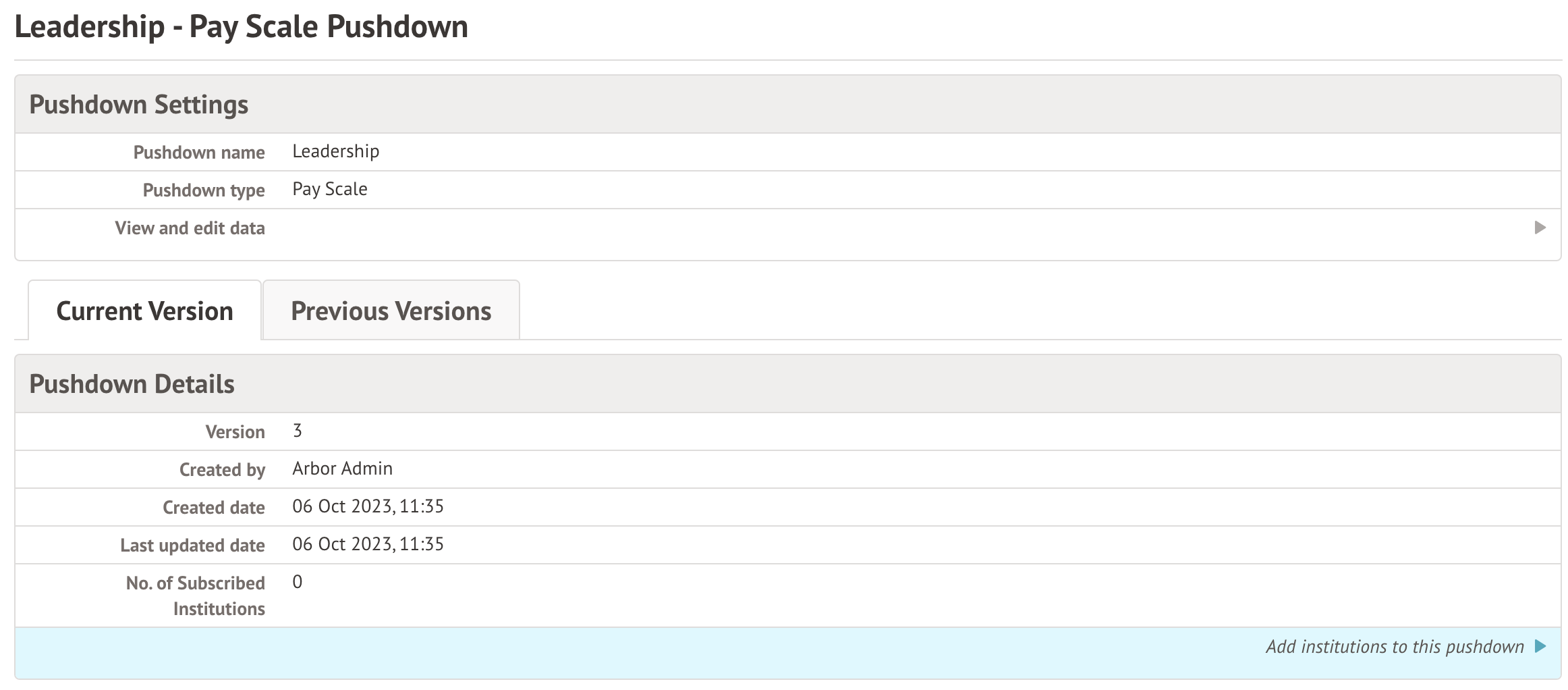The height and width of the screenshot is (690, 1568).
Task: Click the Pay Scale pushdown type value
Action: pyautogui.click(x=330, y=189)
